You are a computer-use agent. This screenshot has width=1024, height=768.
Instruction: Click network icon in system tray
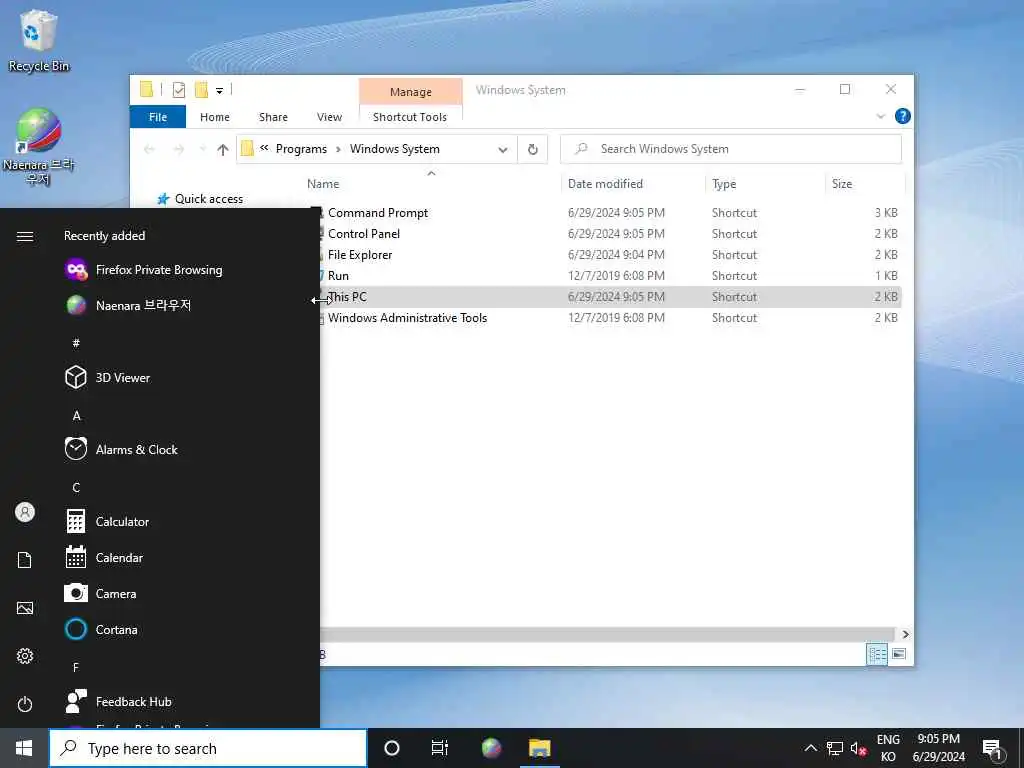click(834, 748)
